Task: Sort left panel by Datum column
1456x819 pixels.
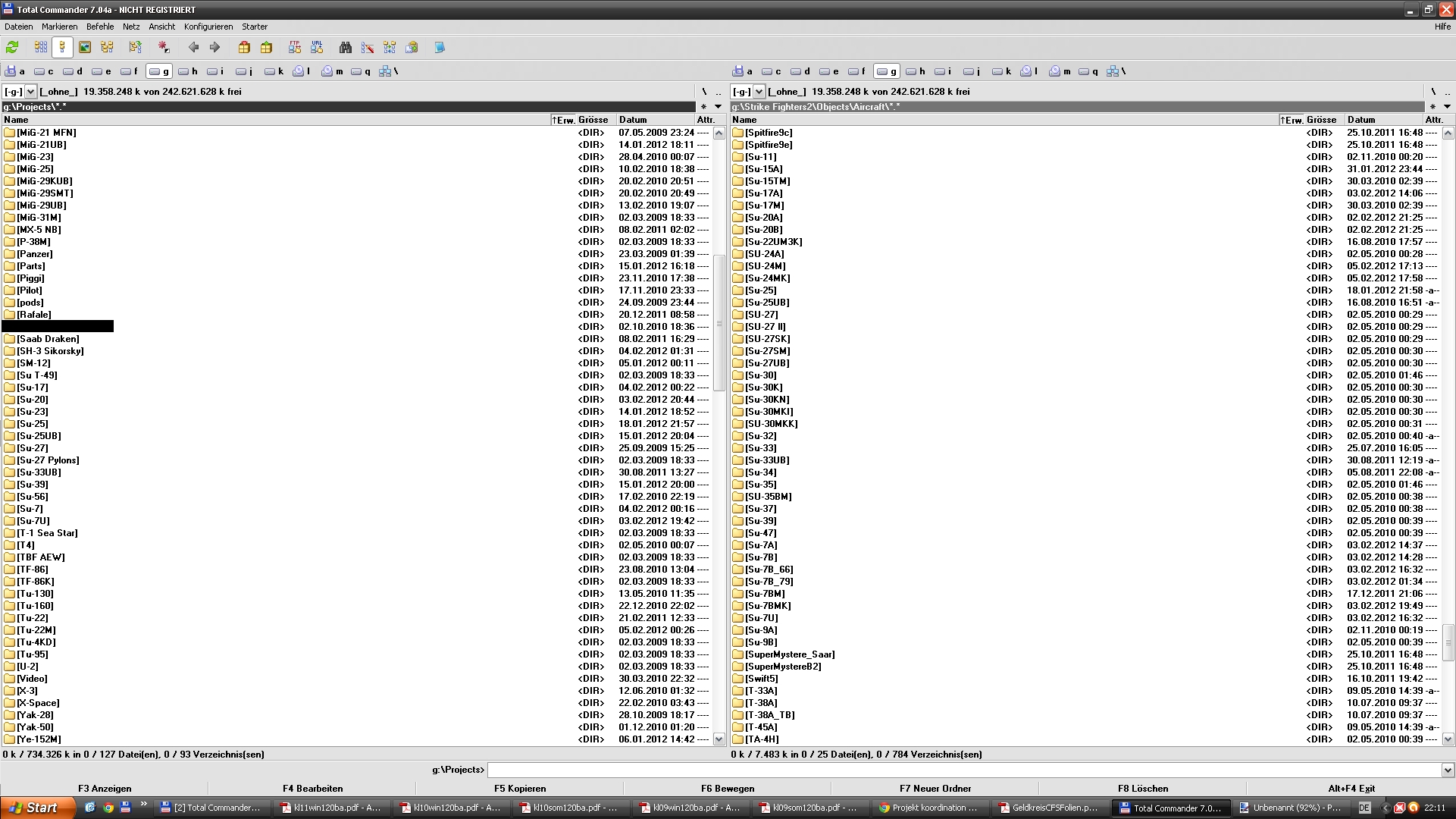Action: click(x=656, y=120)
